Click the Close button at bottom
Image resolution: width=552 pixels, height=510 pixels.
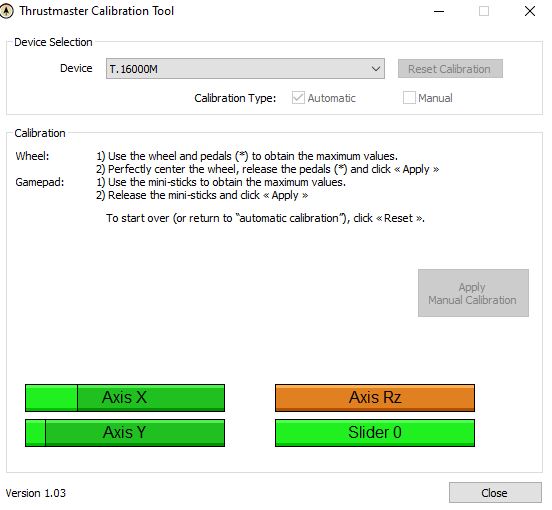coord(495,493)
